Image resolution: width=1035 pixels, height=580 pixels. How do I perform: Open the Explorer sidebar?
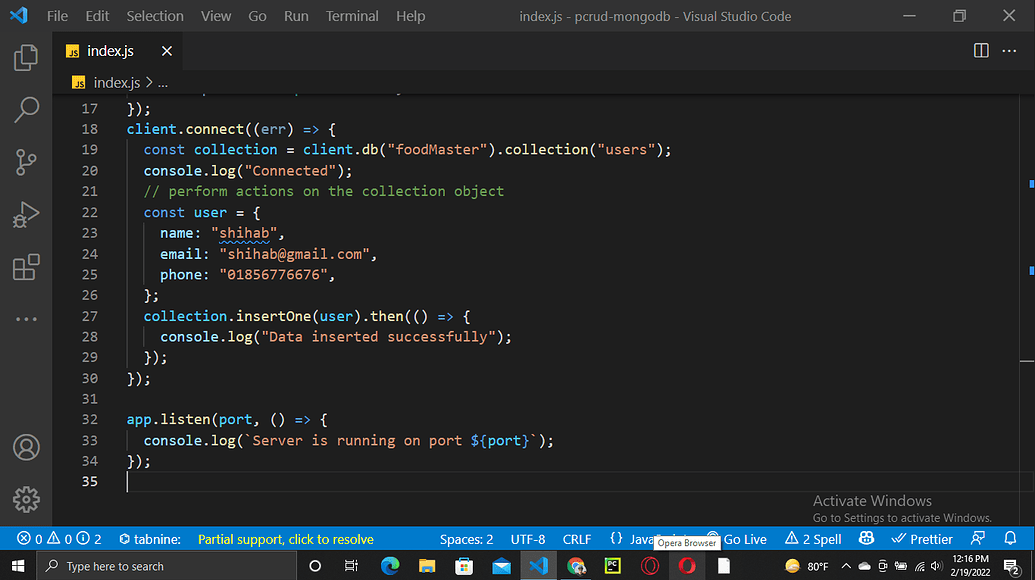[24, 57]
